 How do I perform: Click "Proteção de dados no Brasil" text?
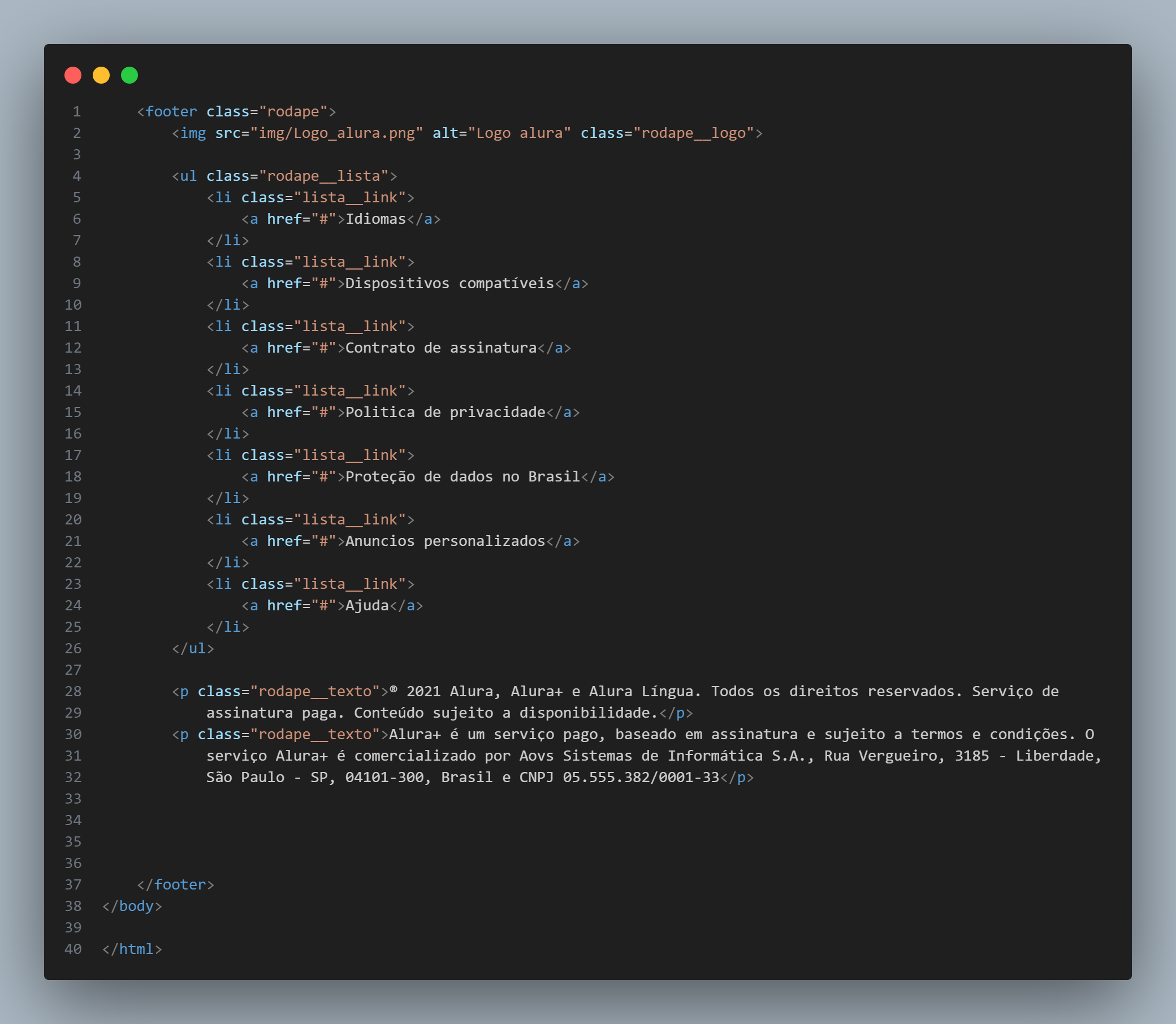pyautogui.click(x=463, y=476)
